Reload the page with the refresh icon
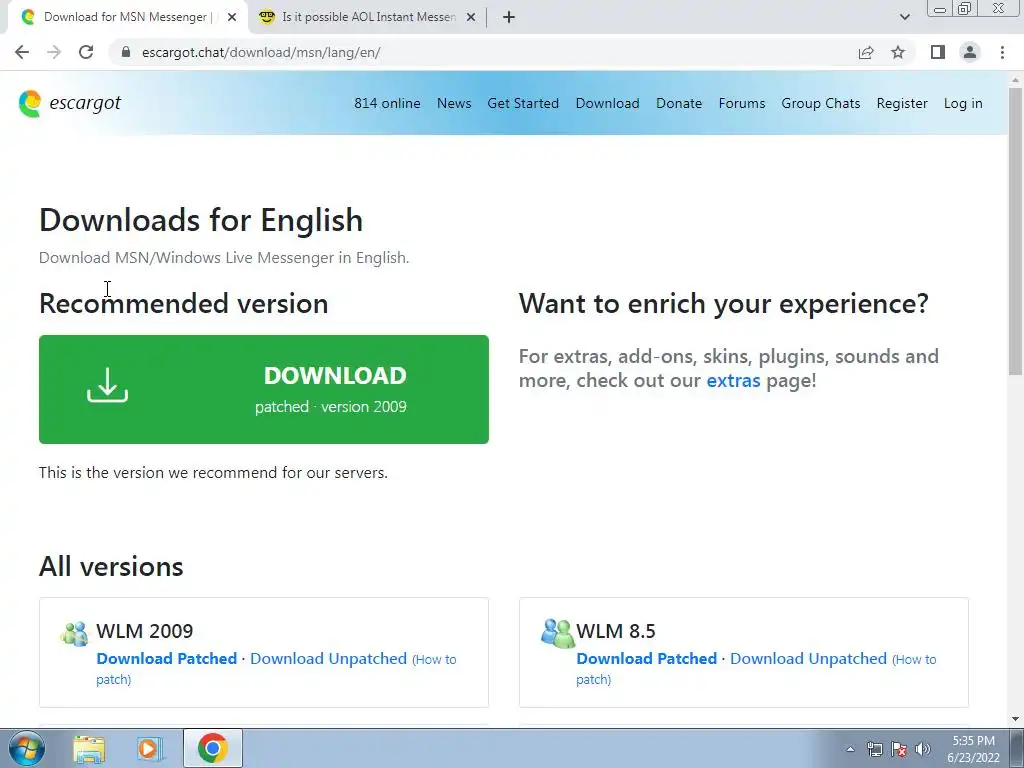 (x=86, y=52)
